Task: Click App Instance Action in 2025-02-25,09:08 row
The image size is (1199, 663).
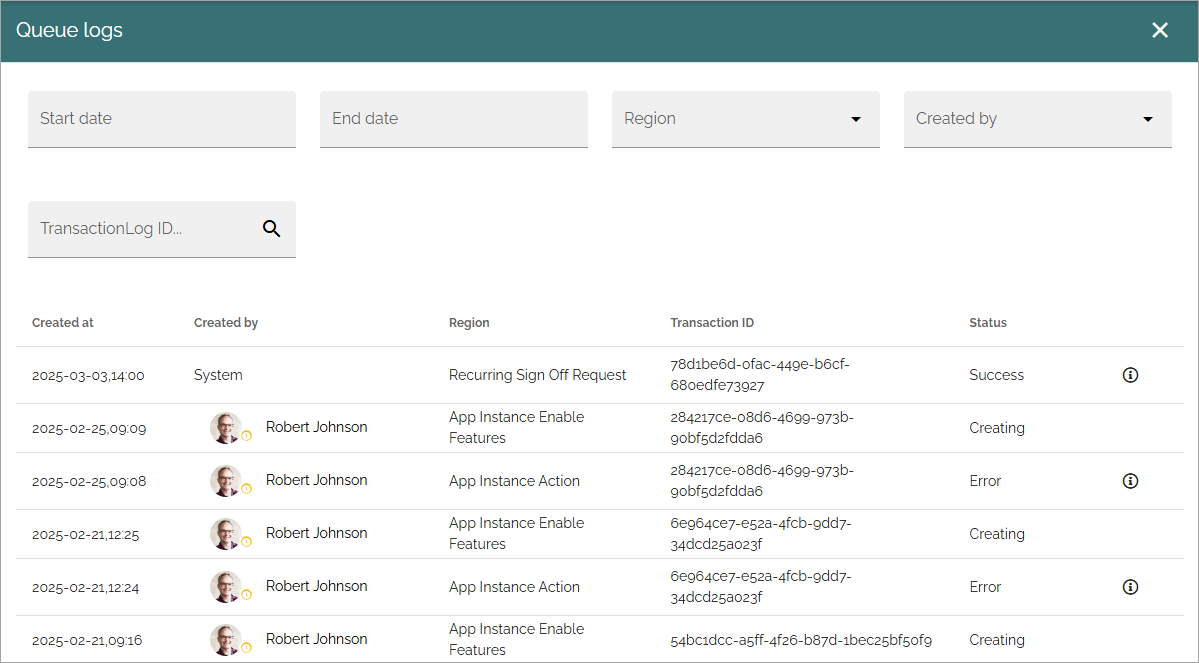Action: click(x=514, y=481)
